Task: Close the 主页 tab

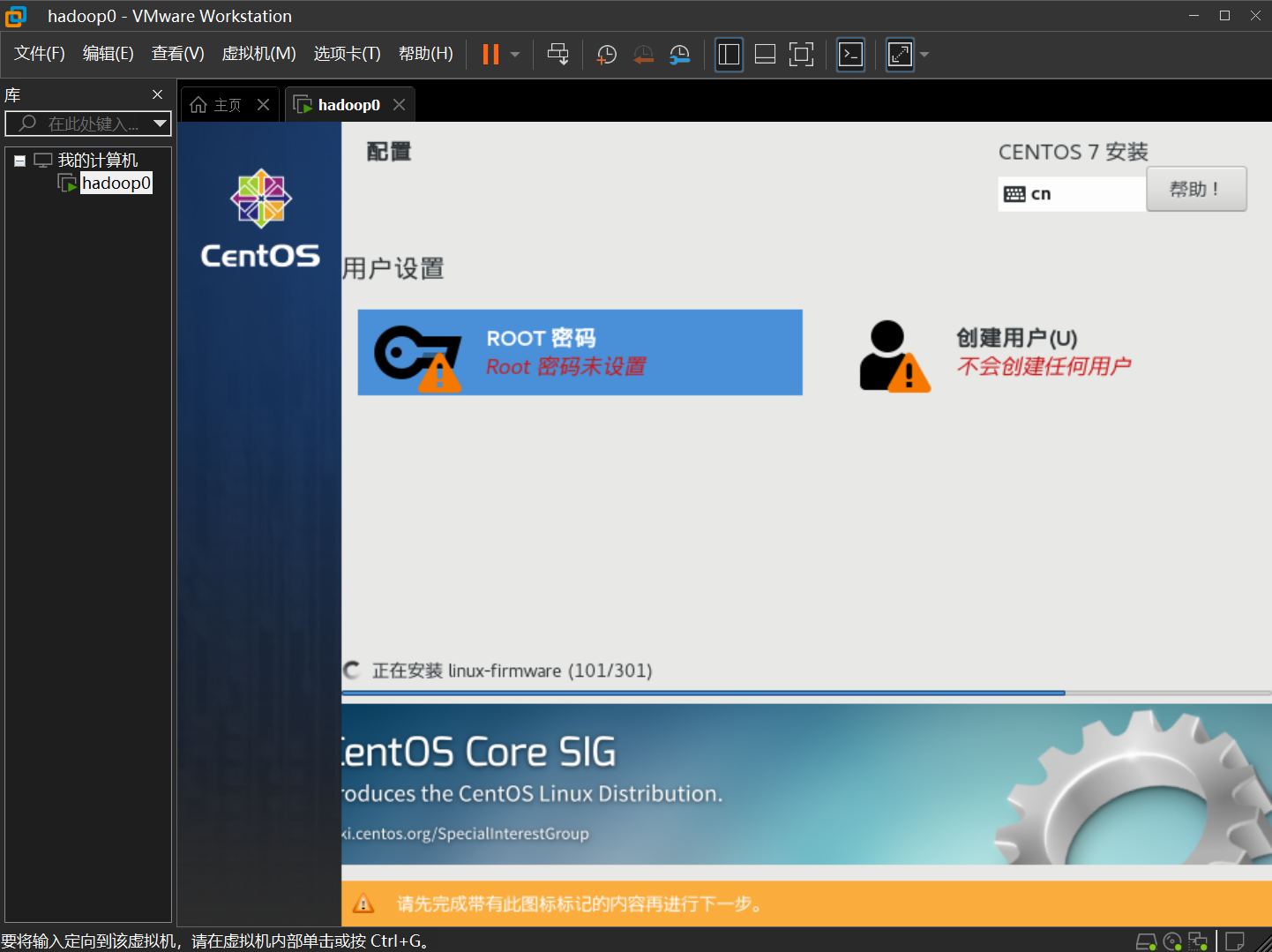Action: tap(263, 105)
